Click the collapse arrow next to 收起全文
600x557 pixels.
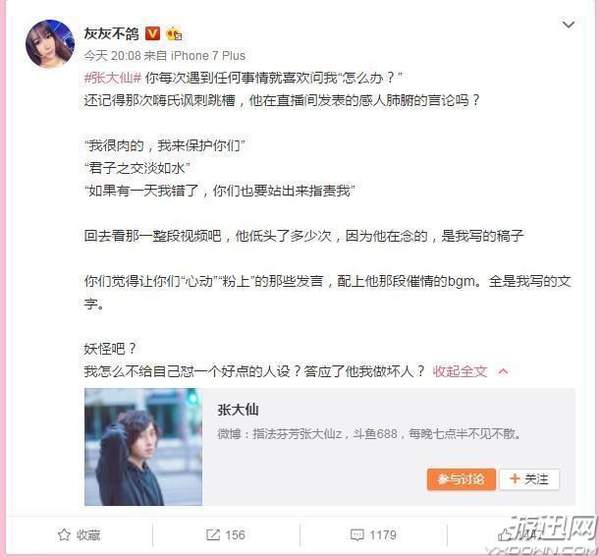[x=503, y=371]
